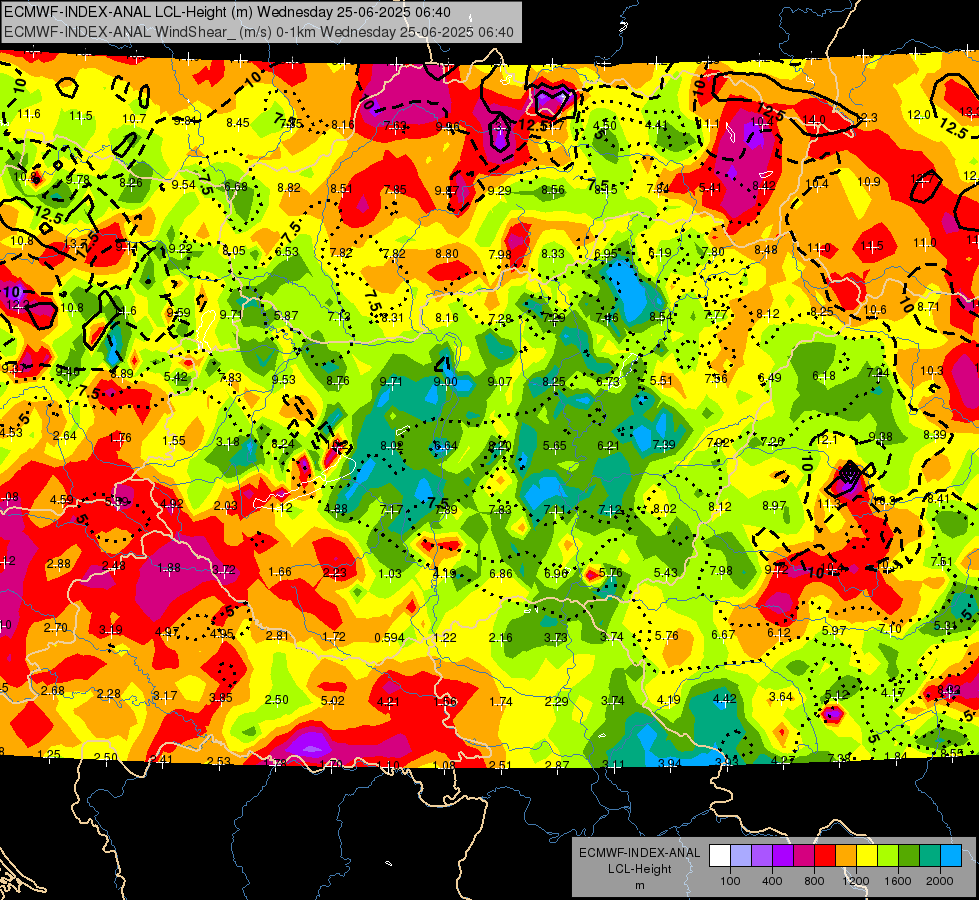Click the legend tick label 800

pyautogui.click(x=814, y=881)
